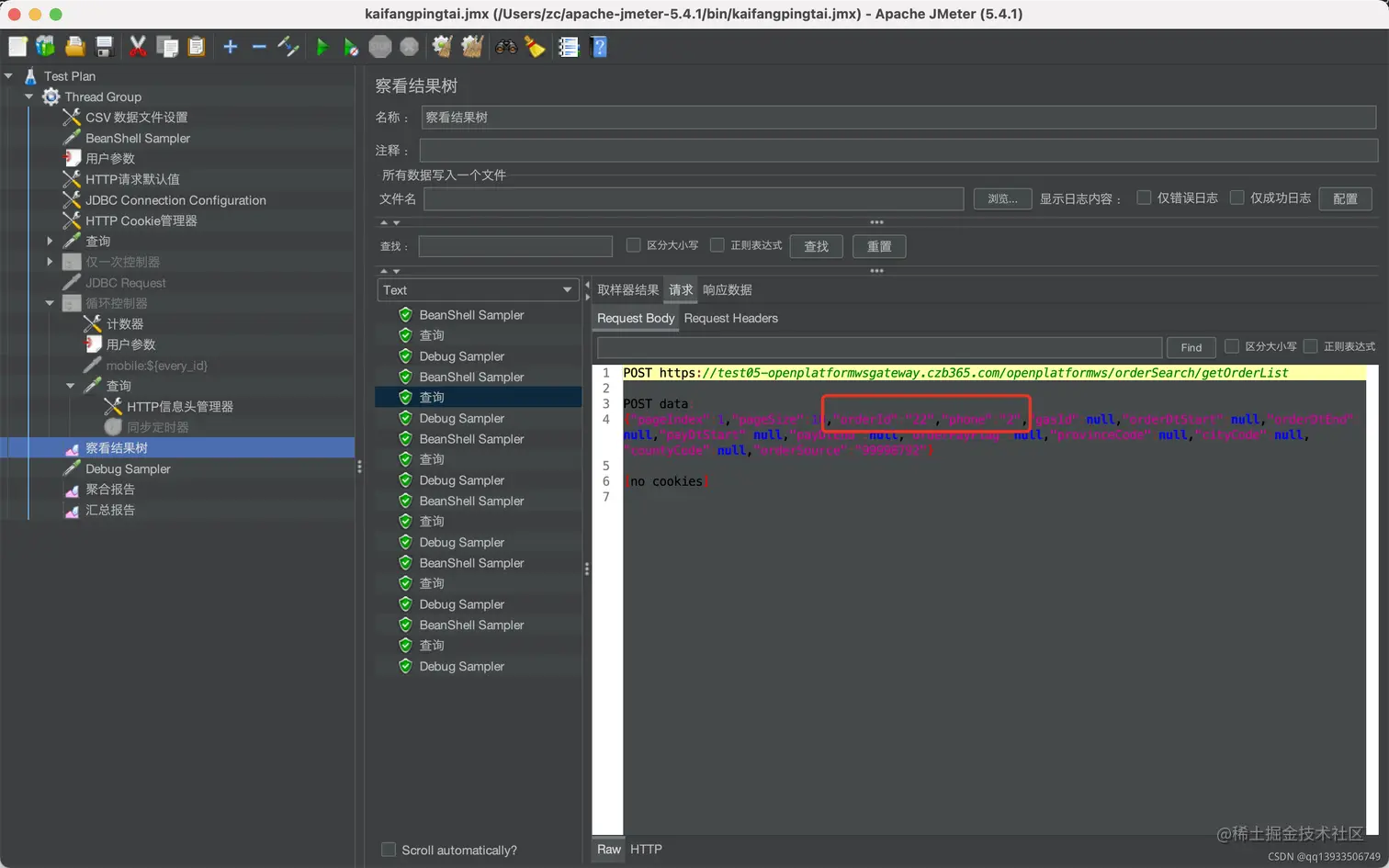Expand top-level 查询 sampler under Thread Group
This screenshot has height=868, width=1389.
coord(50,241)
